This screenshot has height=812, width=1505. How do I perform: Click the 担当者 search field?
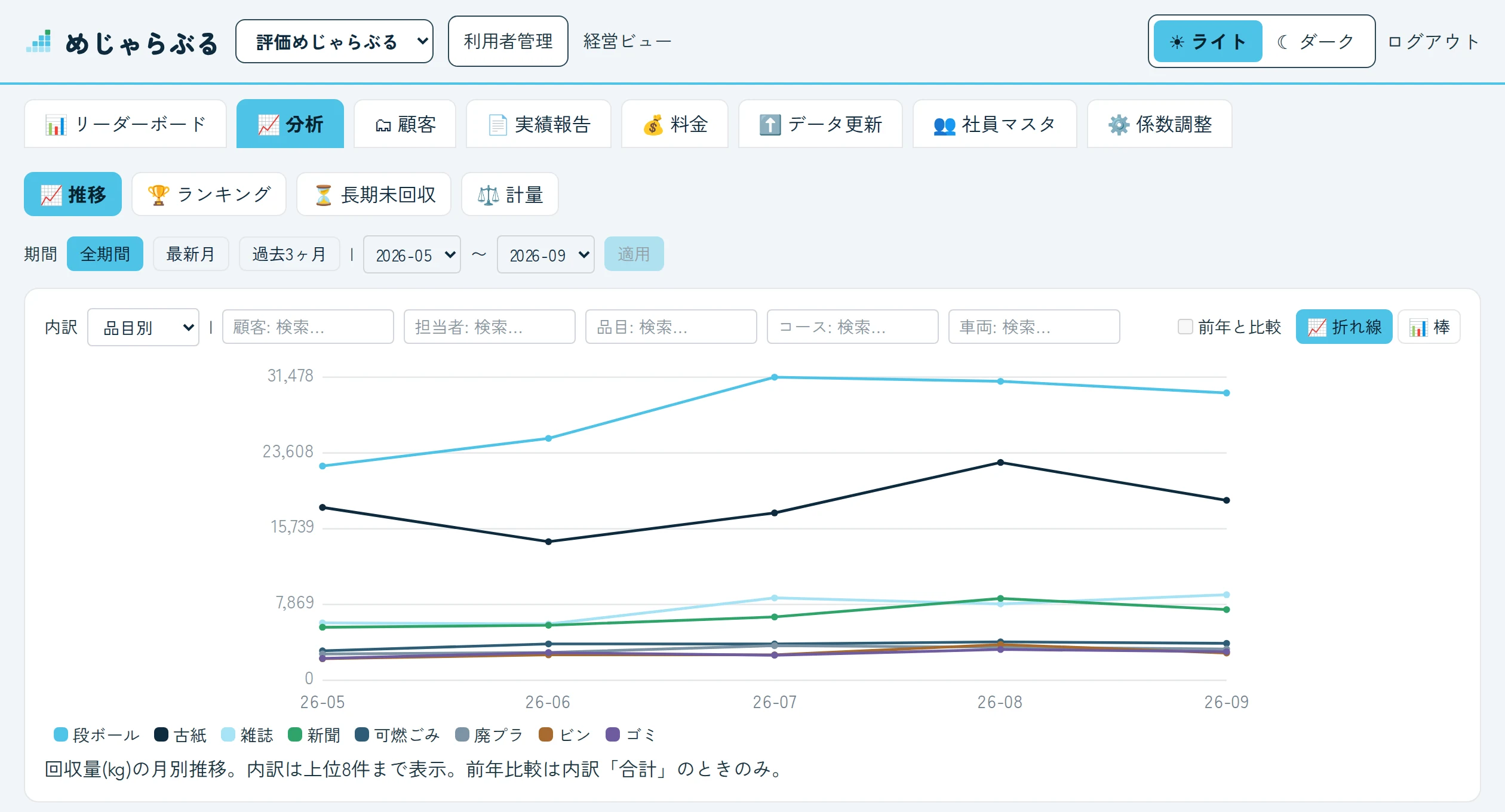pyautogui.click(x=490, y=327)
